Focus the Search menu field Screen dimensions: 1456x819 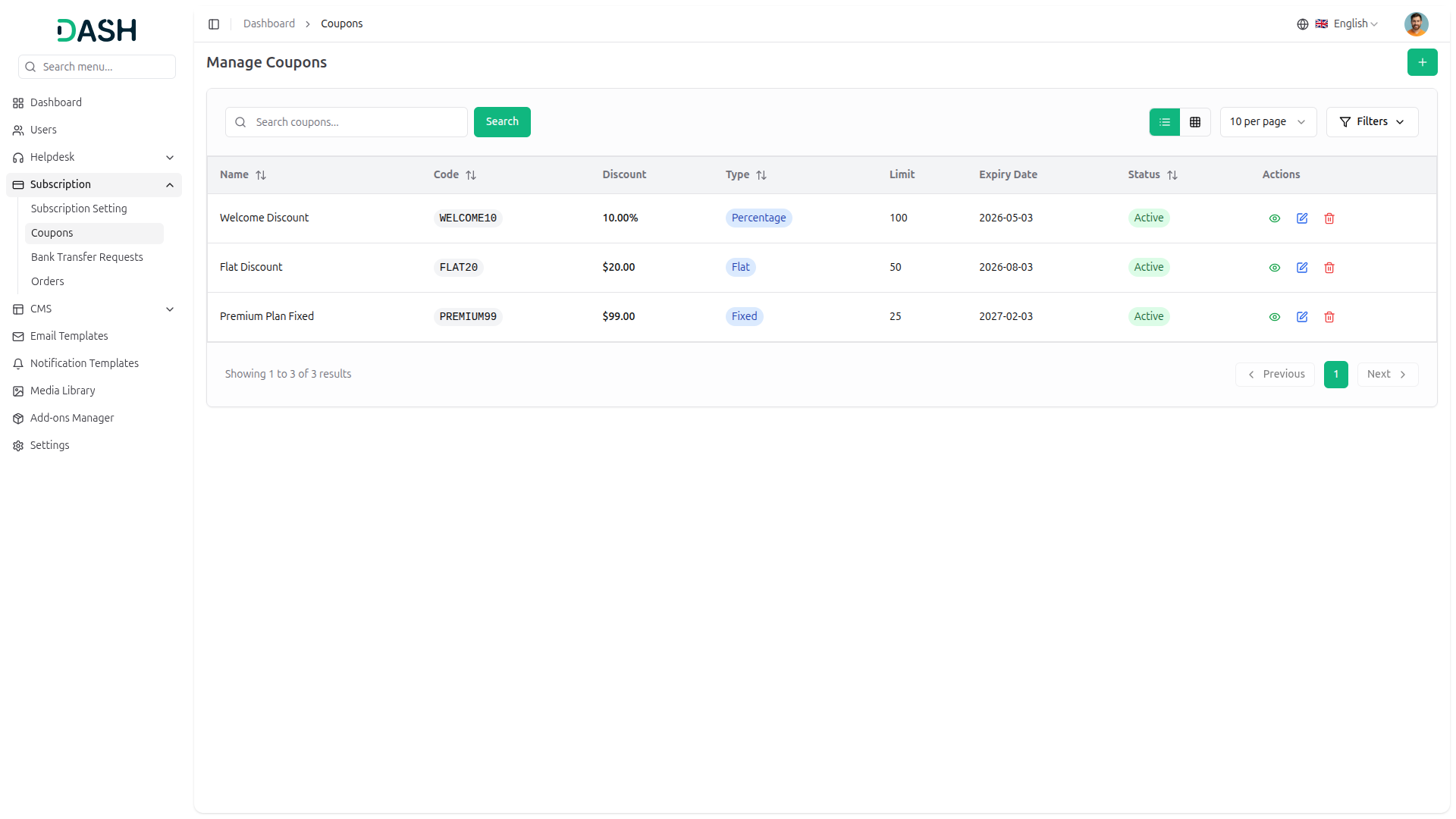97,67
